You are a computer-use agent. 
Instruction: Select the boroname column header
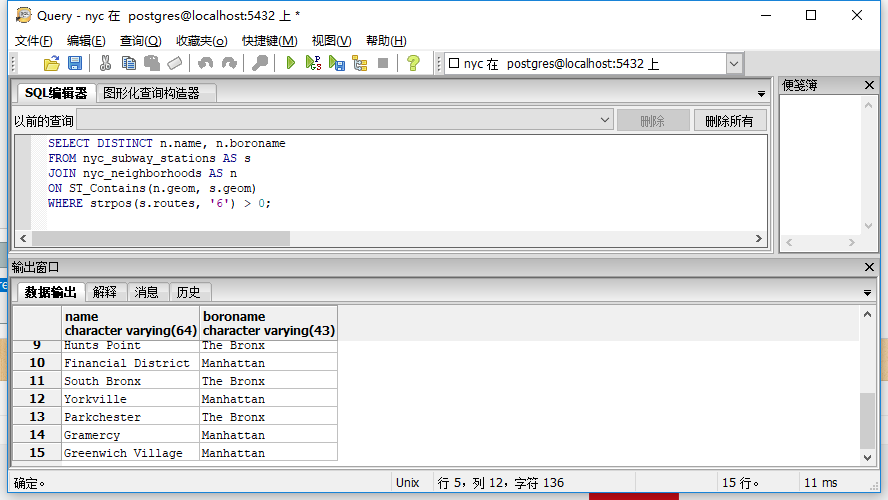coord(268,323)
